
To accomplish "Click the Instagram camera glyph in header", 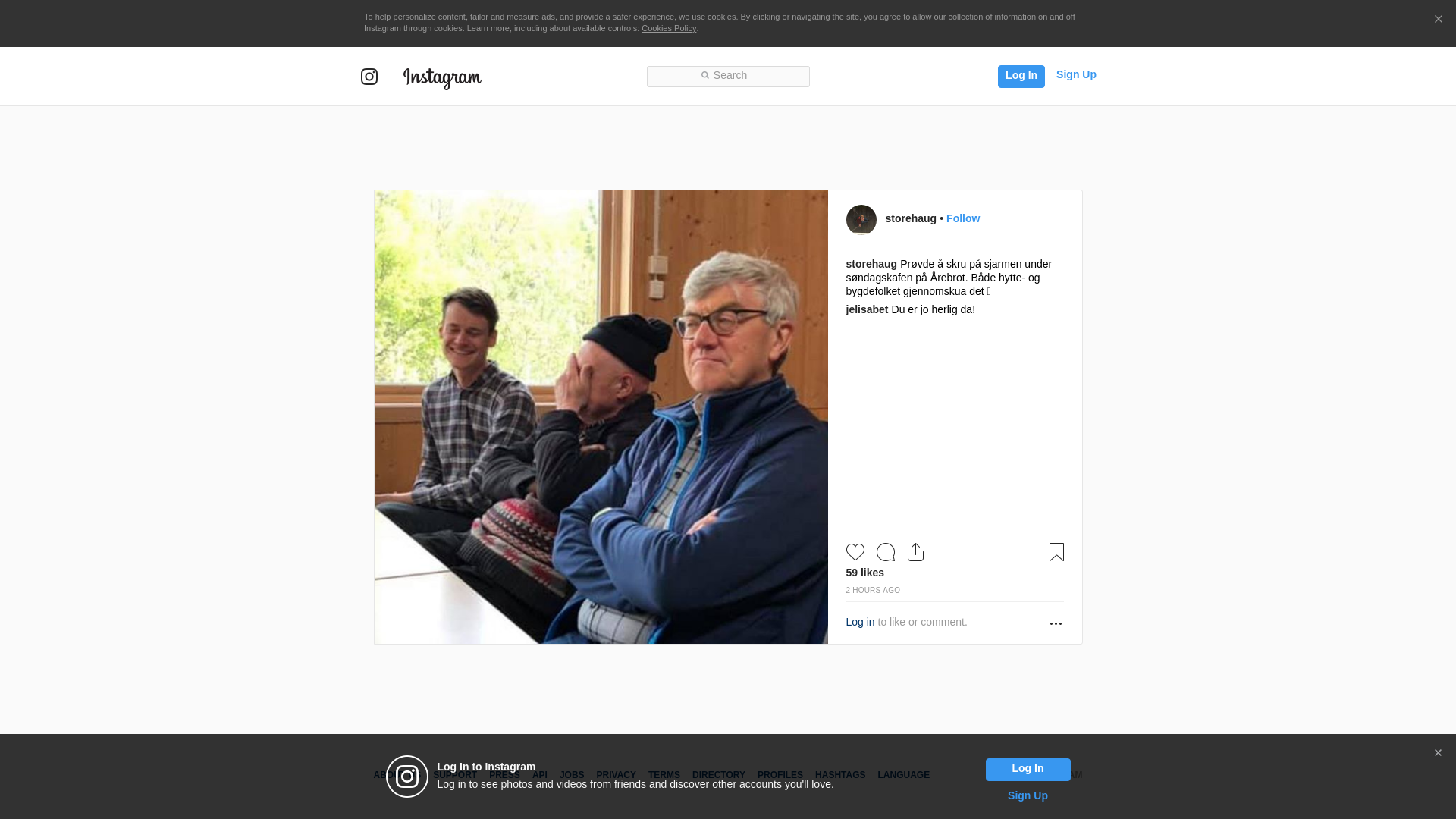I will 369,77.
